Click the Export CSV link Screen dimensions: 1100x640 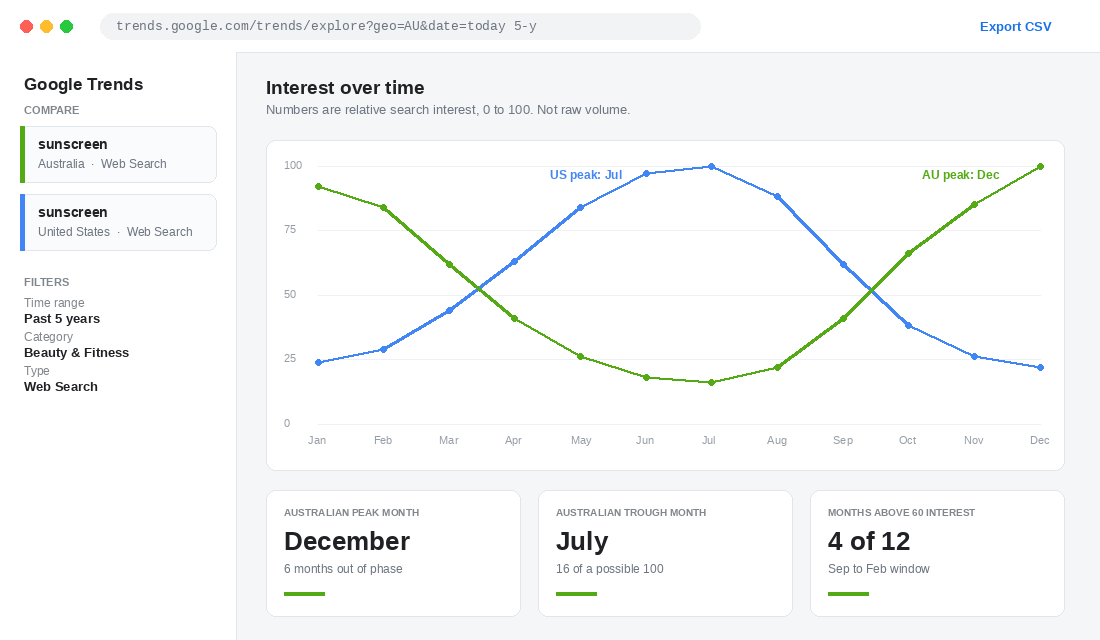[x=1015, y=27]
